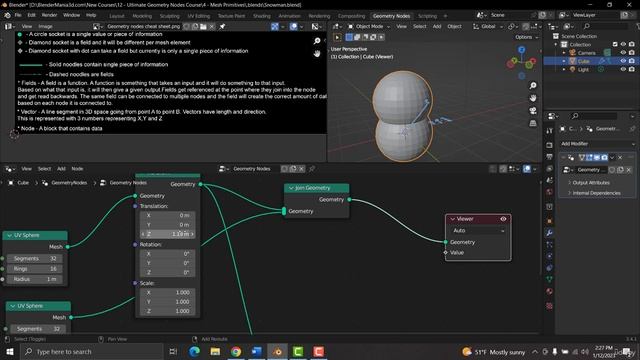Viewport: 640px width, 360px height.
Task: Switch to the Shading workspace tab
Action: [262, 16]
